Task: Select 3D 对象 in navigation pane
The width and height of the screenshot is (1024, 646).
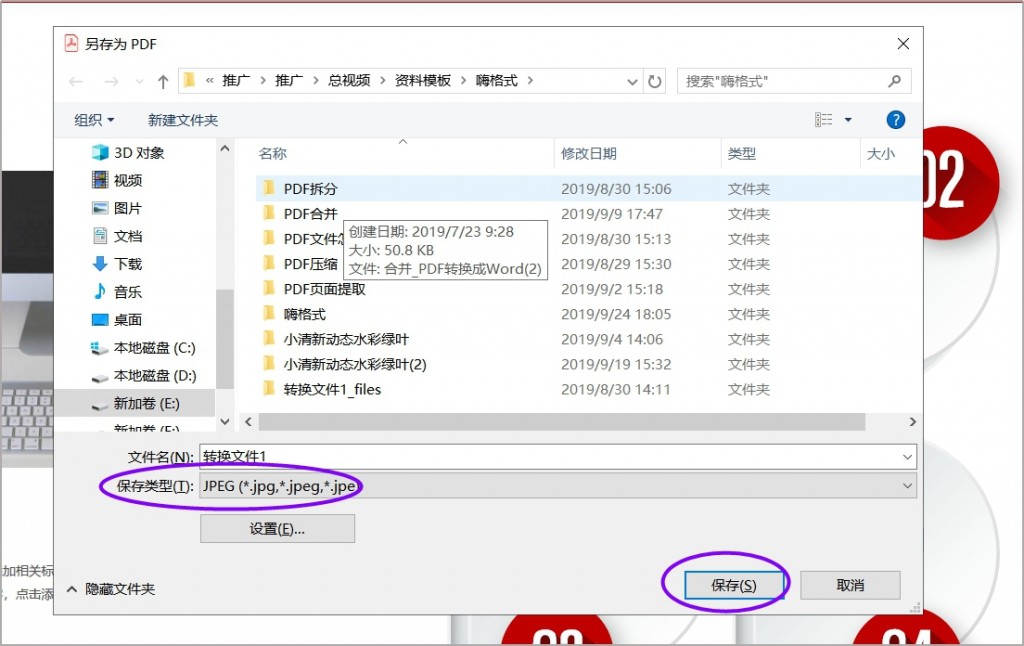Action: [128, 153]
